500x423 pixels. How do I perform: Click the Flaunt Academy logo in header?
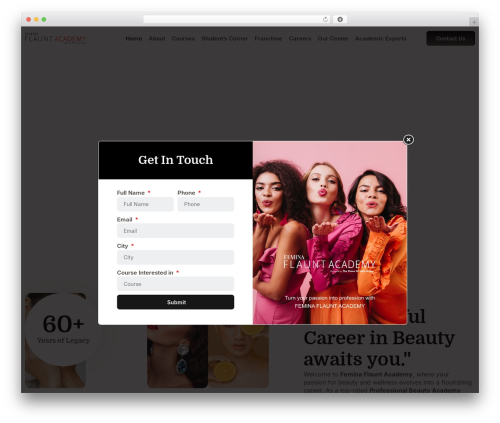[x=55, y=38]
